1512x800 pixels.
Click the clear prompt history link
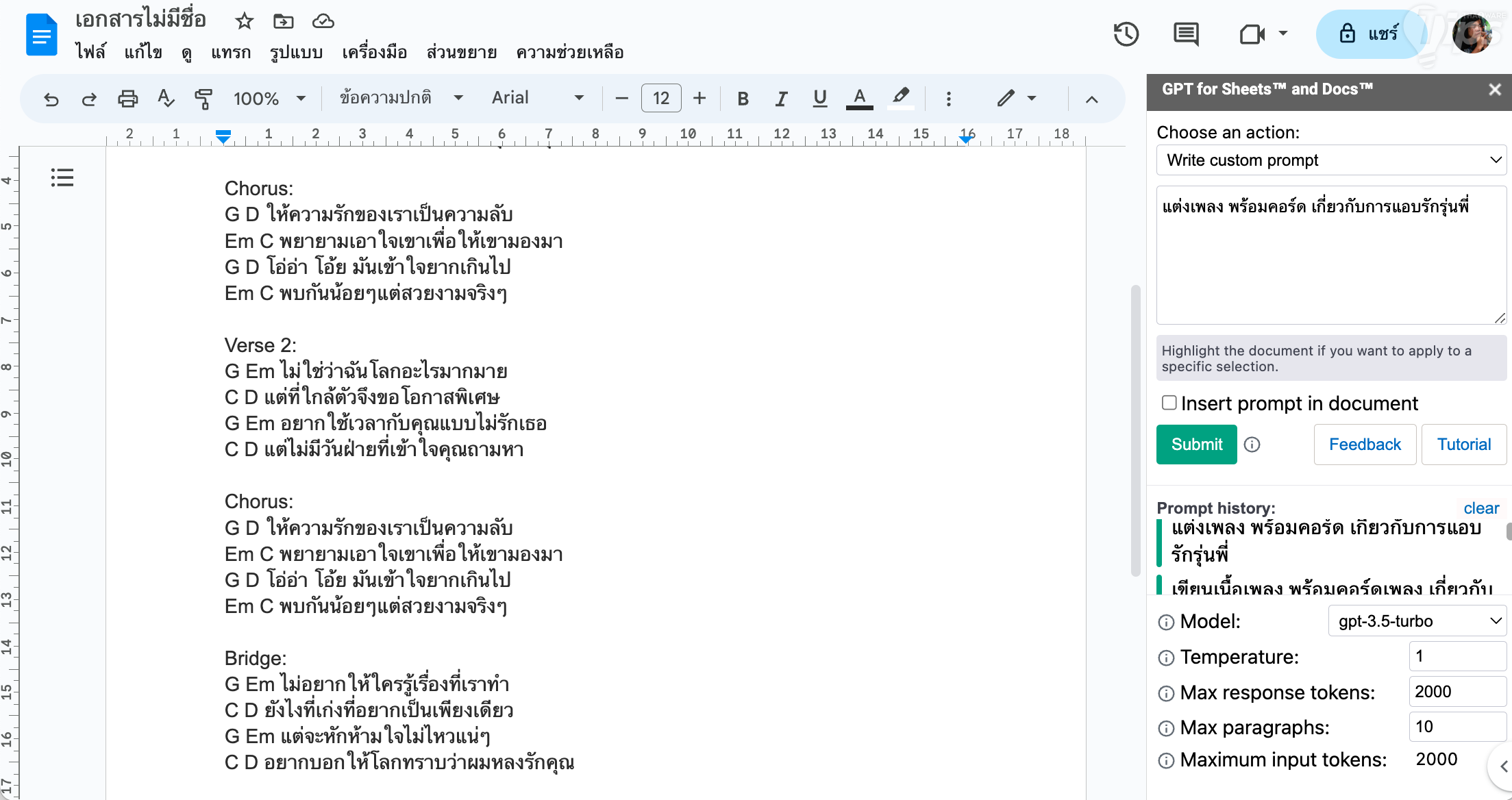coord(1480,508)
